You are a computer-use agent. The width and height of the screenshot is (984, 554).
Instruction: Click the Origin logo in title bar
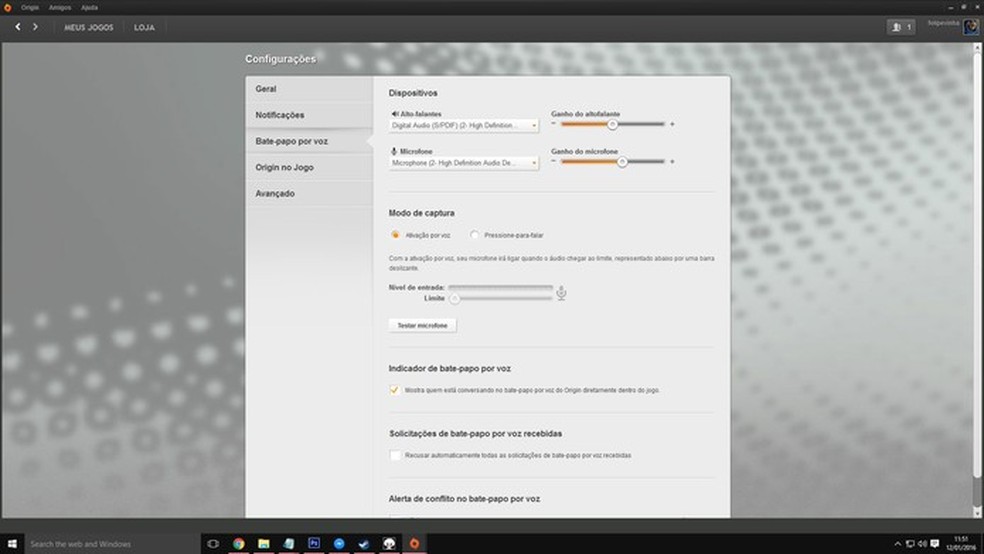pyautogui.click(x=8, y=8)
